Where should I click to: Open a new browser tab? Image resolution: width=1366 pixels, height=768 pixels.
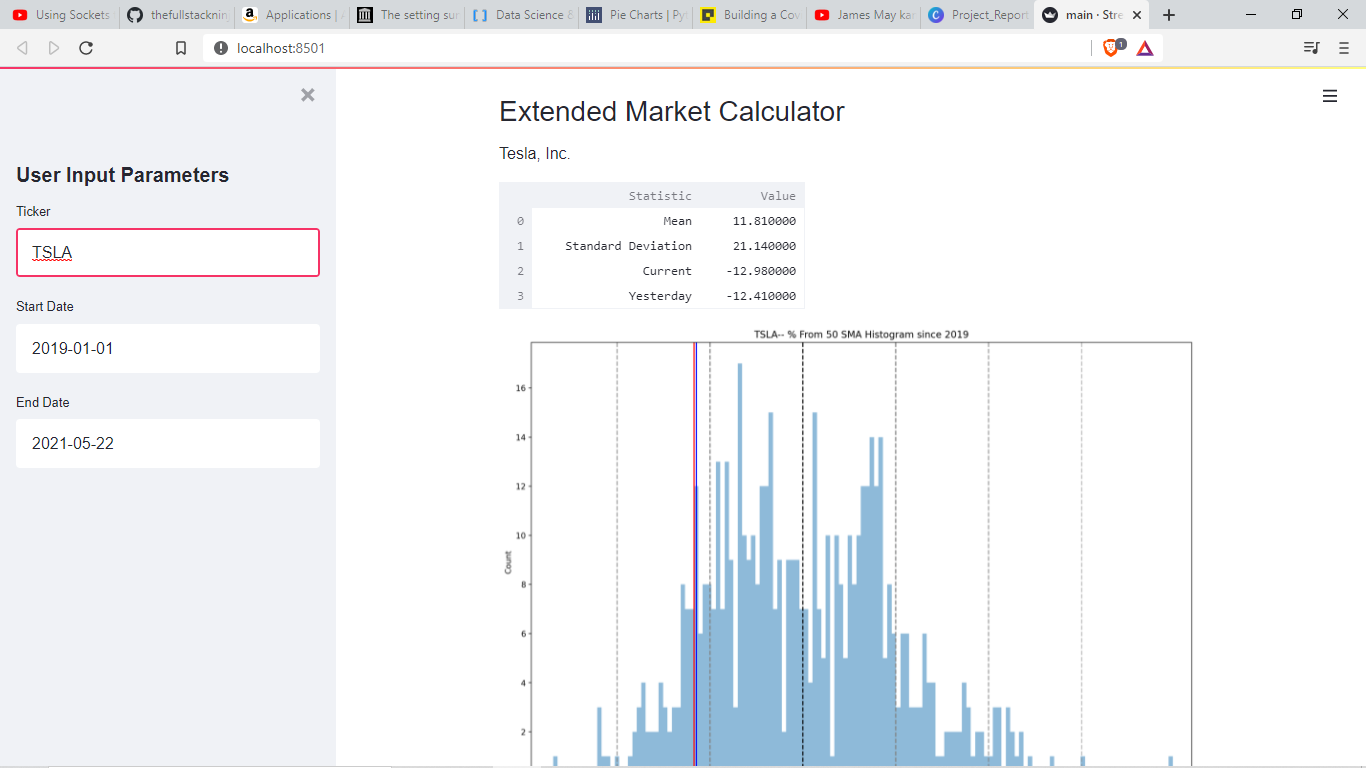[1169, 15]
